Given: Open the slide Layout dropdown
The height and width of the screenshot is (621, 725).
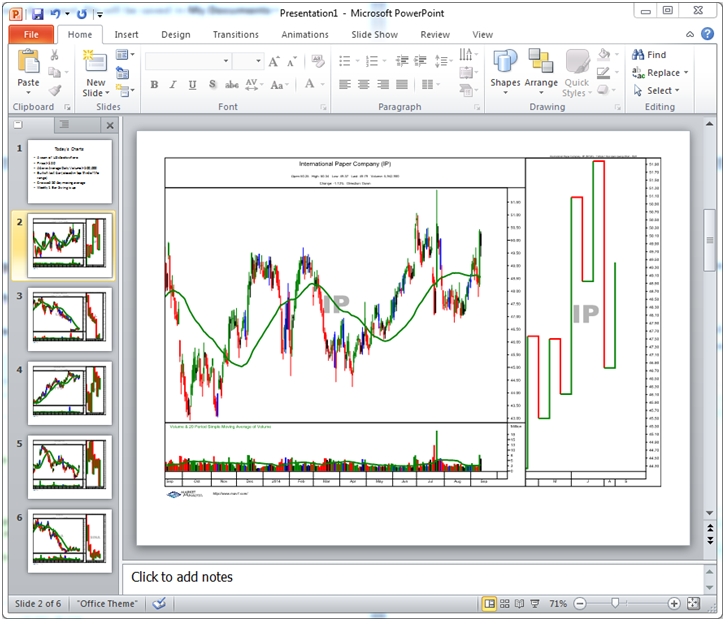Looking at the screenshot, I should coord(125,55).
